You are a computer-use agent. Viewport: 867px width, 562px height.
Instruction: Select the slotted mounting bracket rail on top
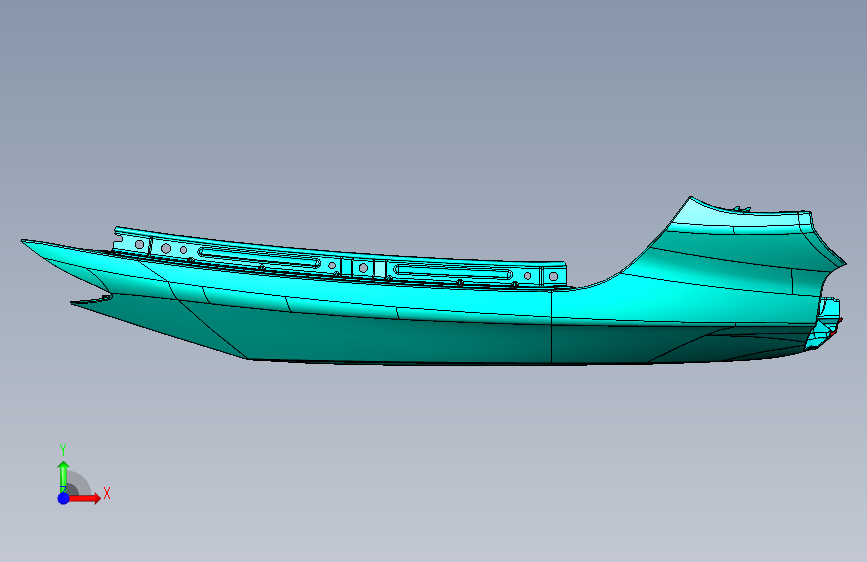point(340,258)
